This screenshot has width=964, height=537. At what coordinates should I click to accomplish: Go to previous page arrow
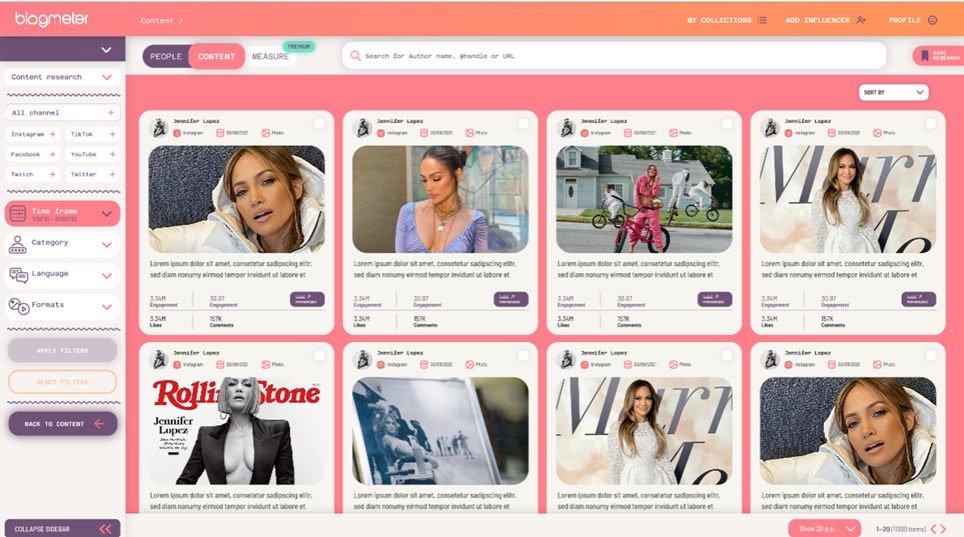coord(933,529)
